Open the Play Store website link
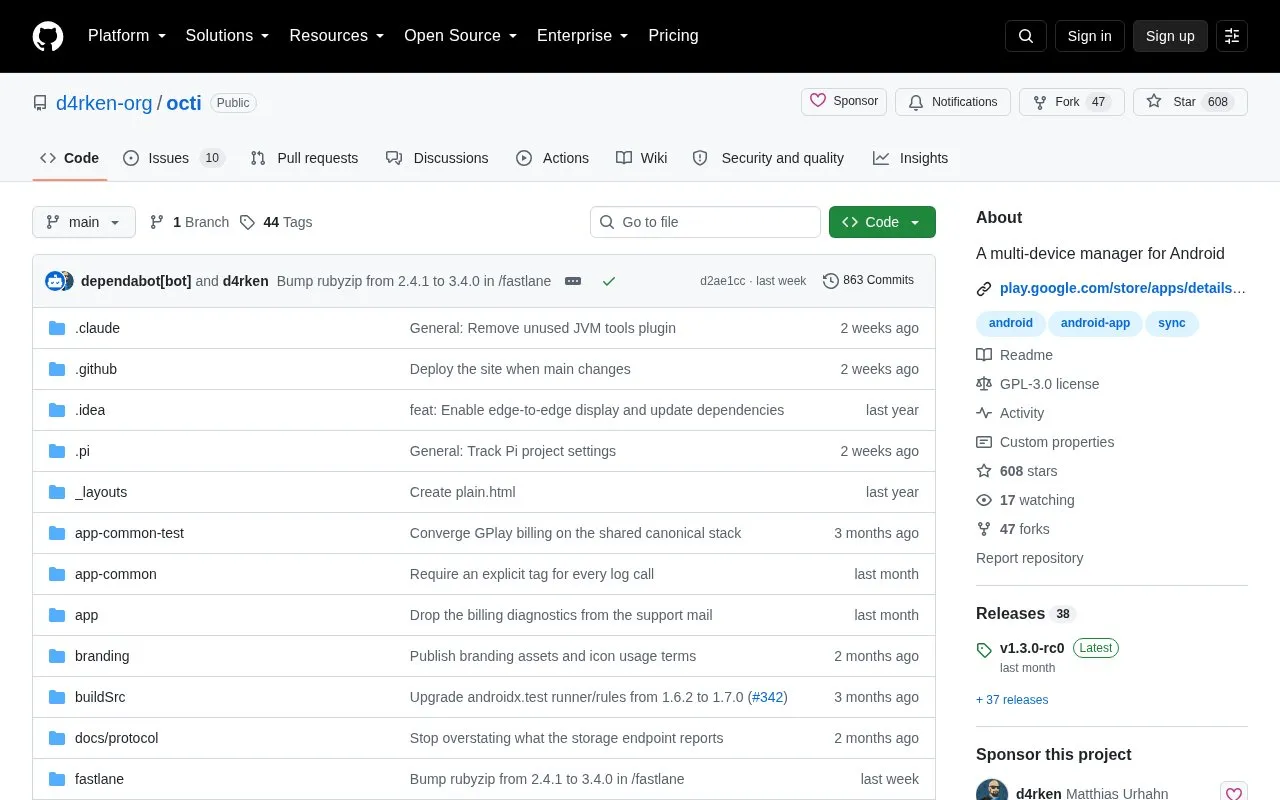Image resolution: width=1280 pixels, height=800 pixels. tap(1123, 288)
